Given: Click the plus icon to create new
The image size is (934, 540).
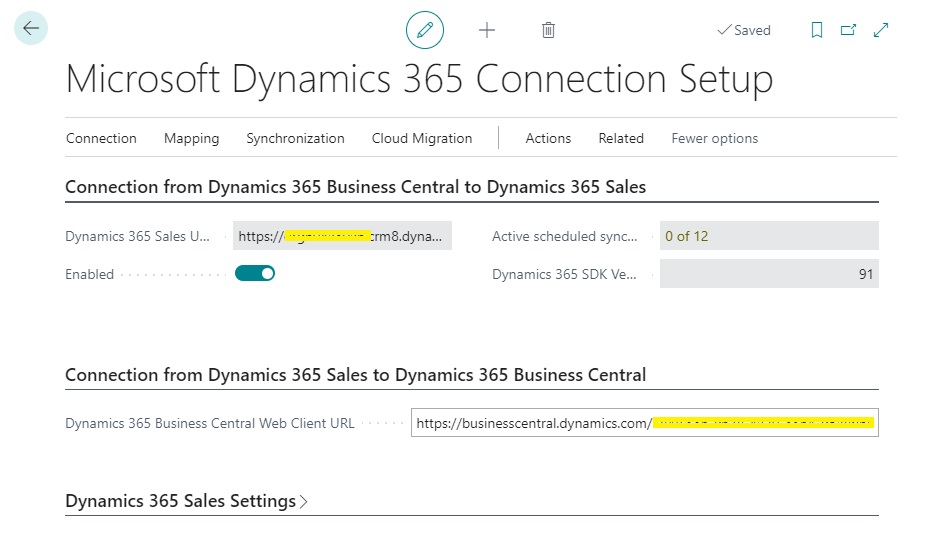Looking at the screenshot, I should click(487, 30).
